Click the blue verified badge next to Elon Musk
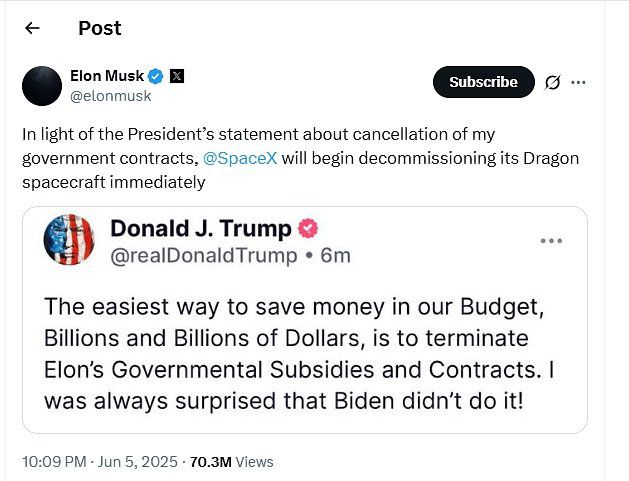Image resolution: width=629 pixels, height=481 pixels. pos(156,76)
